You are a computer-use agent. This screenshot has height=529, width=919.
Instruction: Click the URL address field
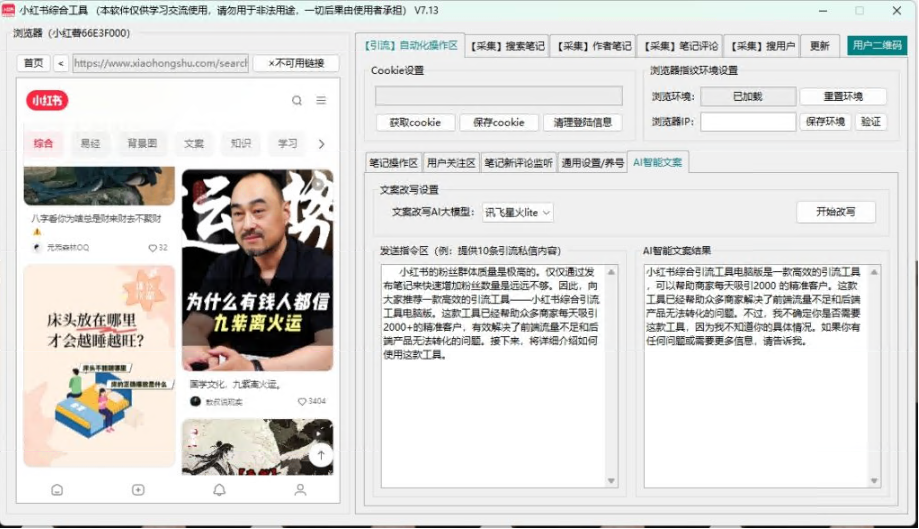tap(161, 63)
